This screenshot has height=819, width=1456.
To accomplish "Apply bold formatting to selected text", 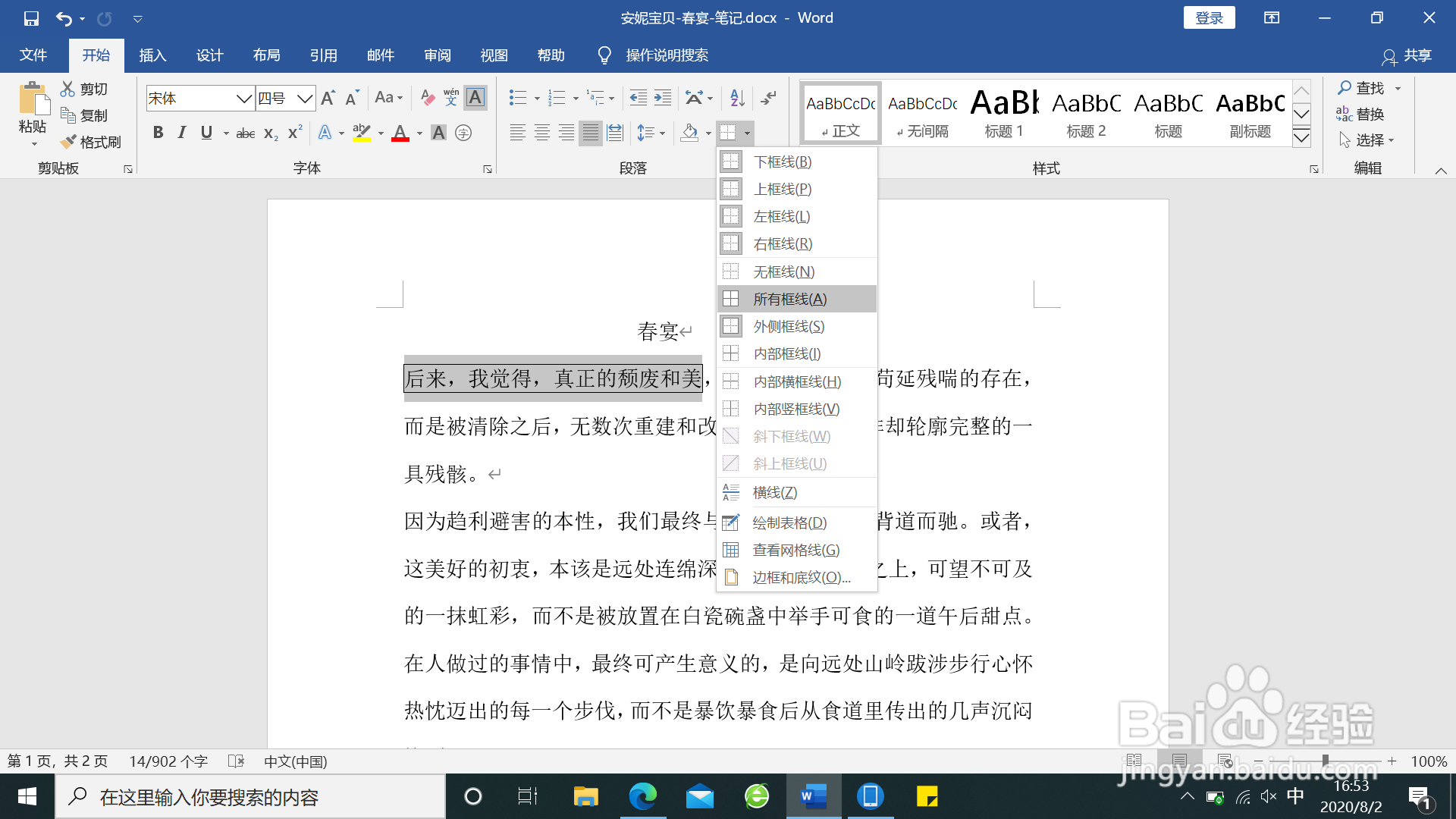I will pos(158,133).
